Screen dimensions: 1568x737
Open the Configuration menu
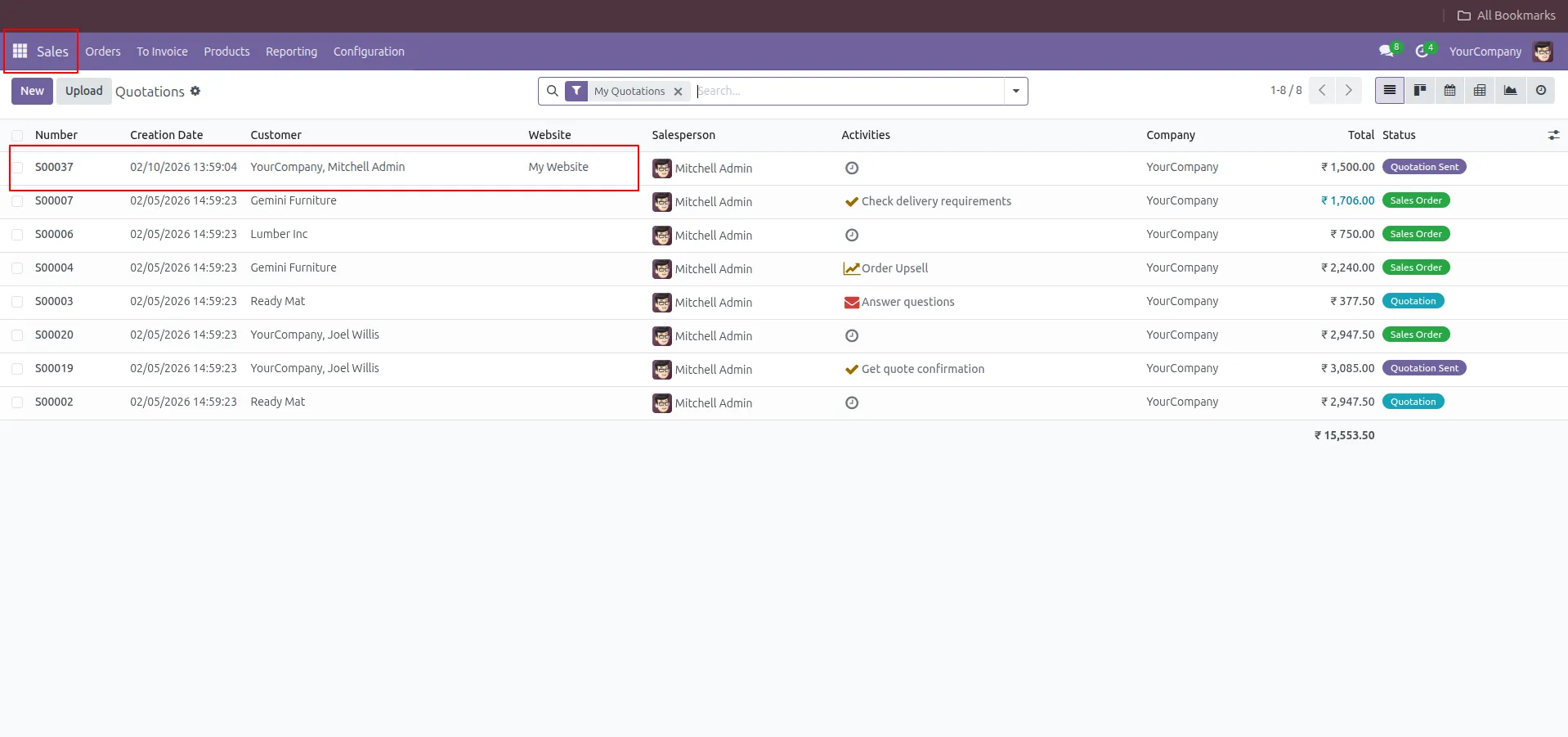(369, 52)
